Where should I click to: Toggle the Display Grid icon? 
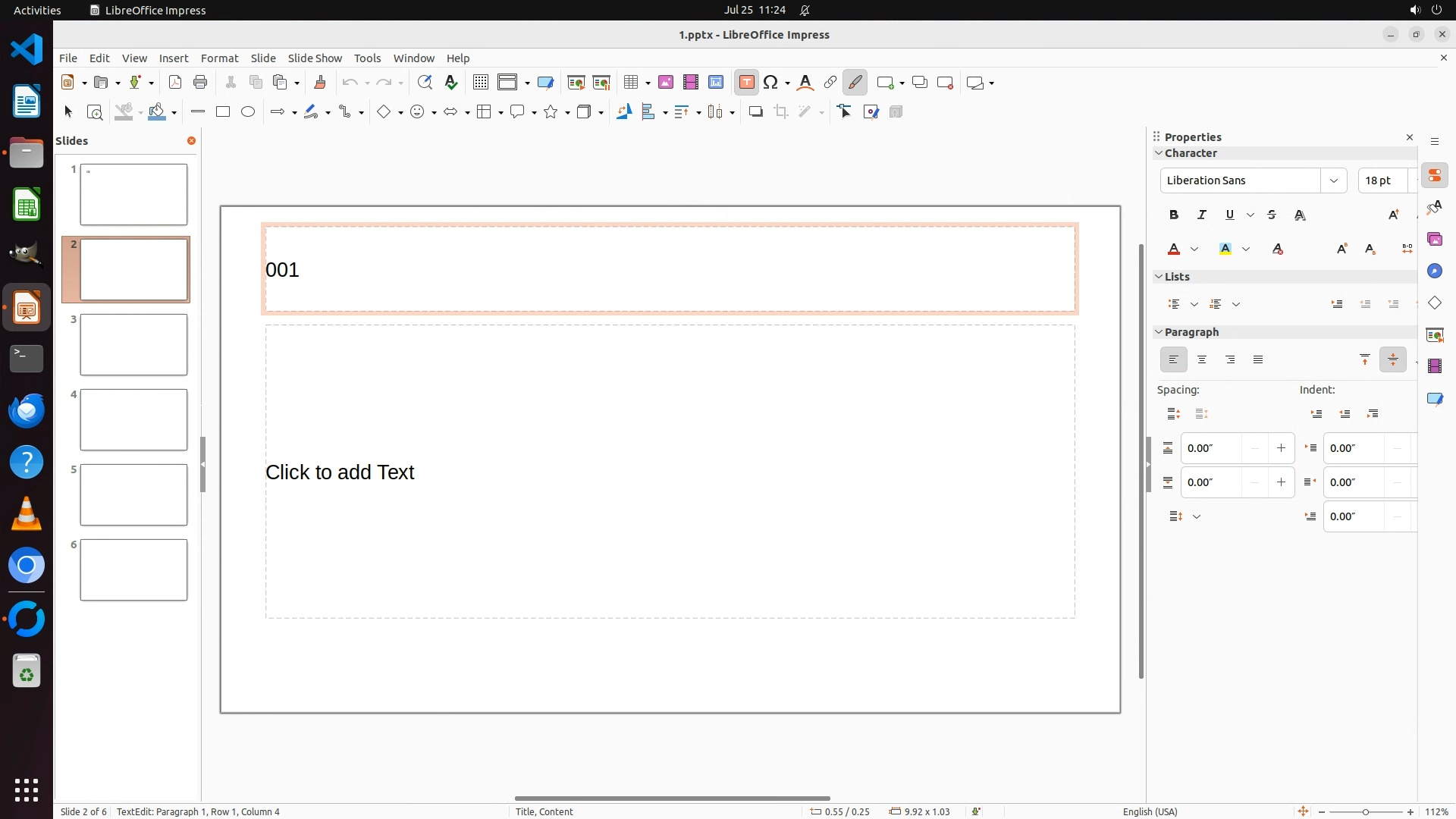[x=481, y=83]
